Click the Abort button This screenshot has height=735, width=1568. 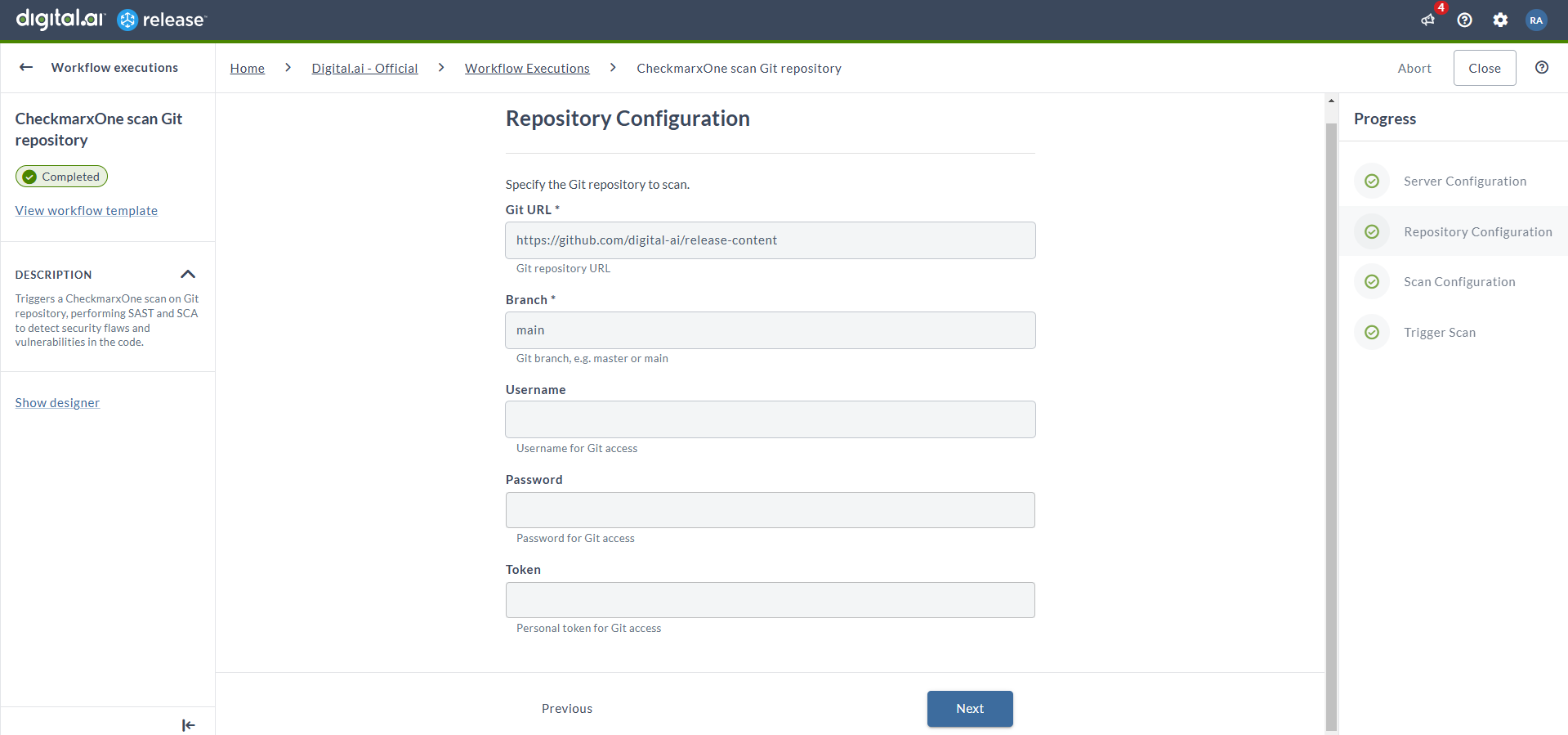coord(1414,69)
